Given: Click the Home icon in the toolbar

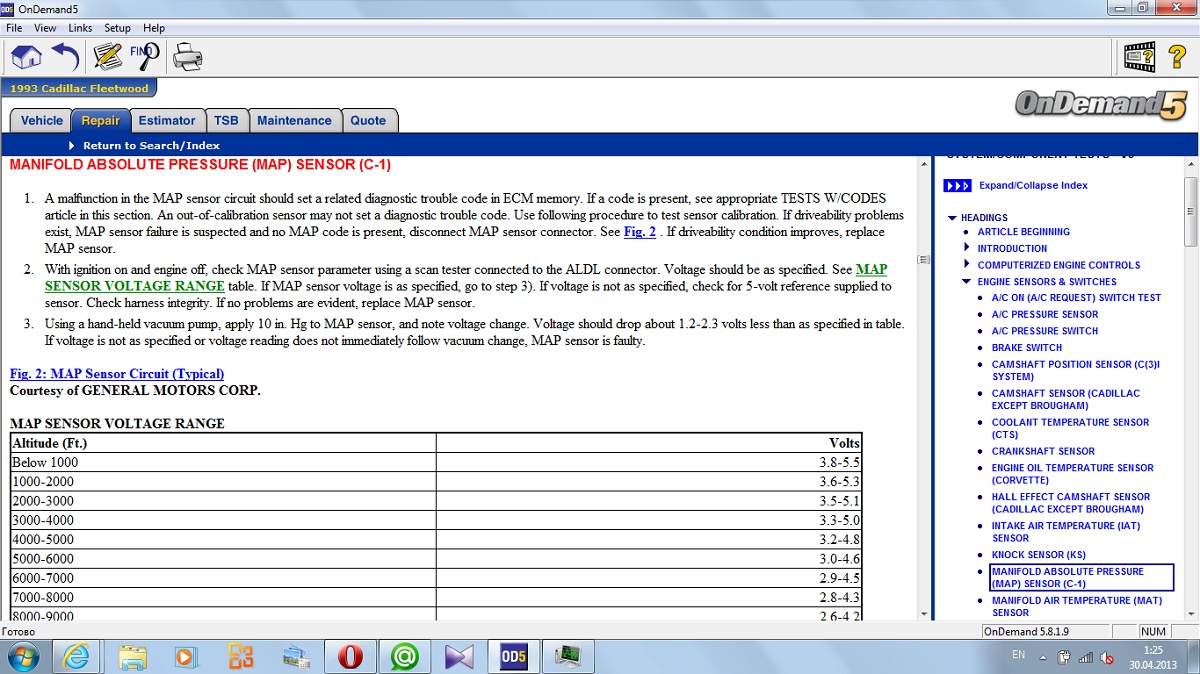Looking at the screenshot, I should pos(26,56).
